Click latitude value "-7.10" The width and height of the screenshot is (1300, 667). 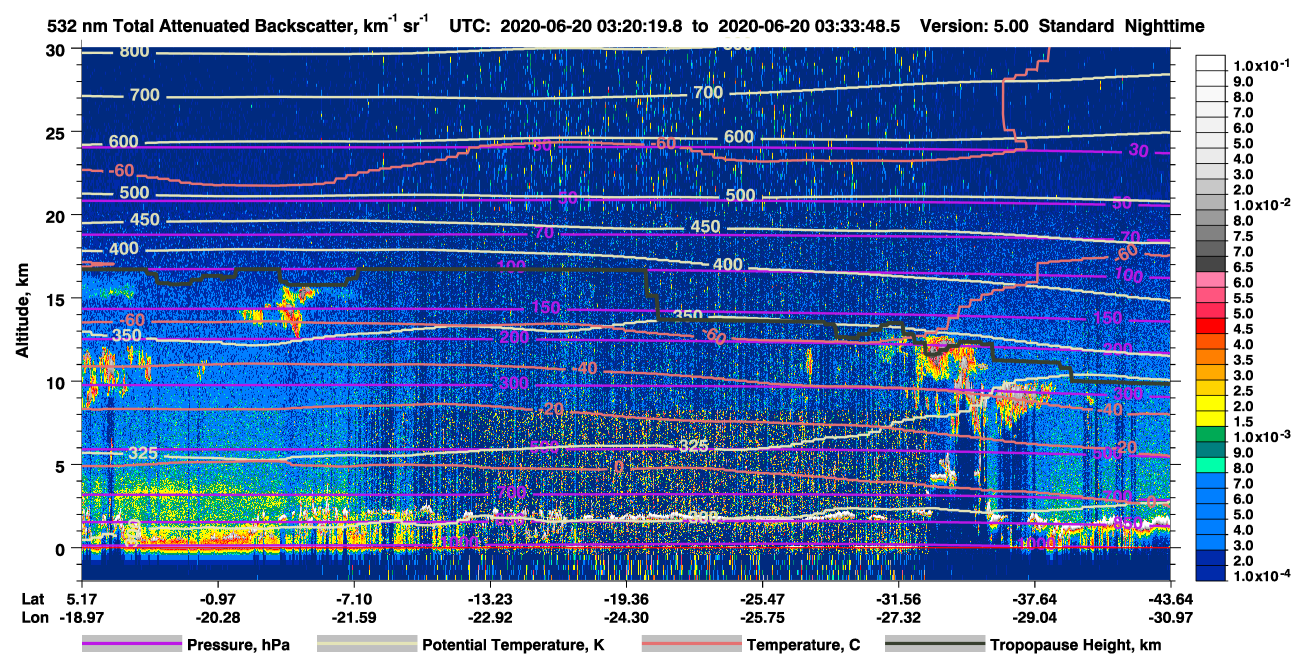[353, 599]
